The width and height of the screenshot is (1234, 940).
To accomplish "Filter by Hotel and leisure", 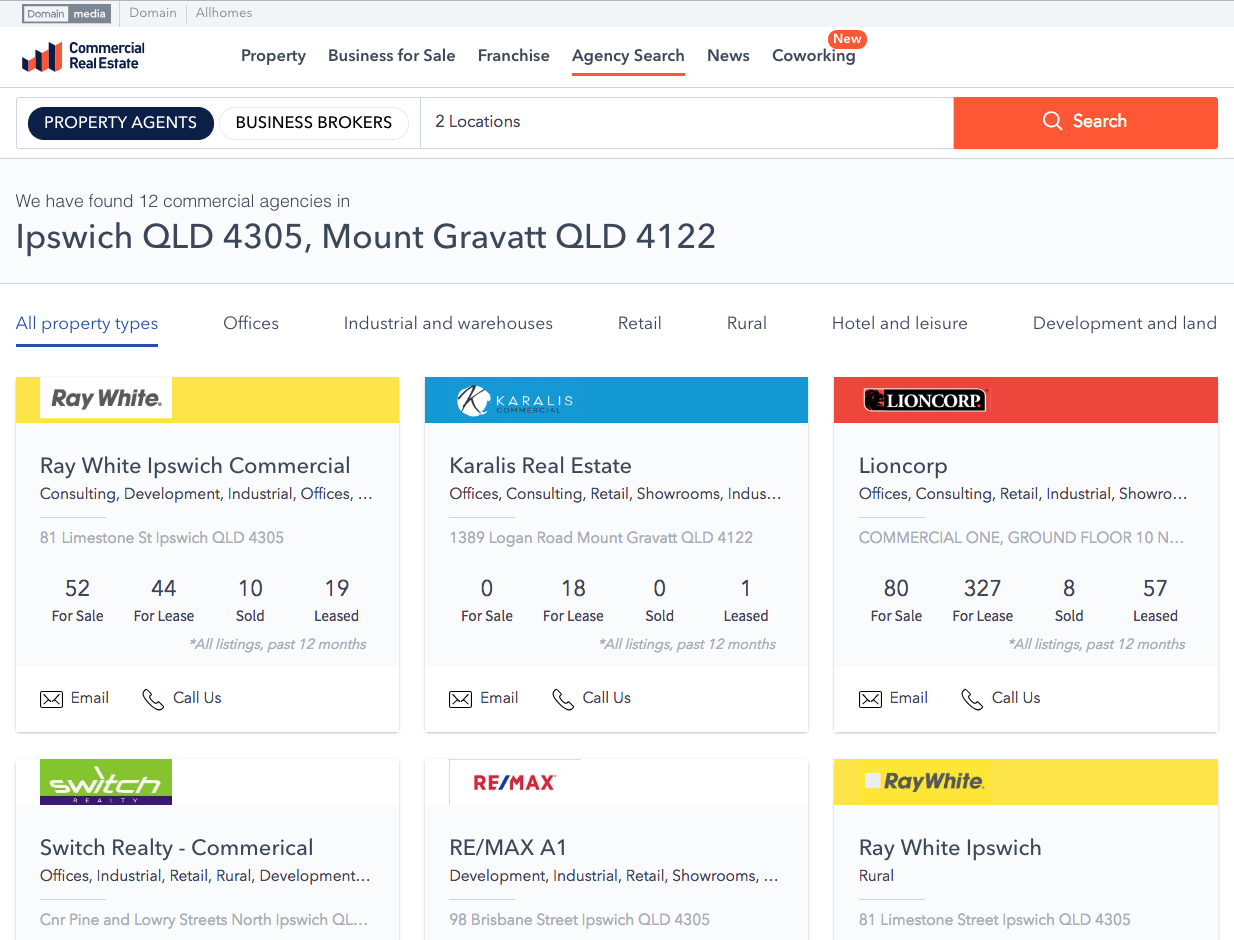I will (x=900, y=323).
